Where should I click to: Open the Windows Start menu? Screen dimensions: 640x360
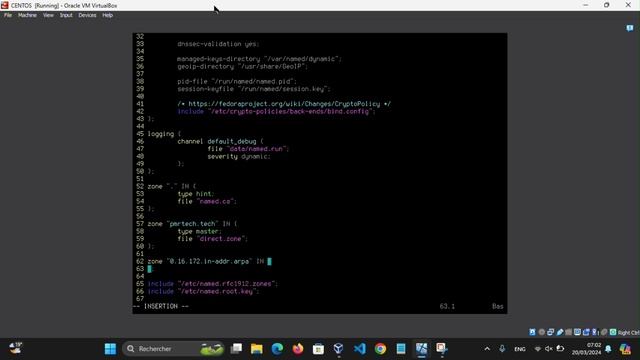point(110,349)
